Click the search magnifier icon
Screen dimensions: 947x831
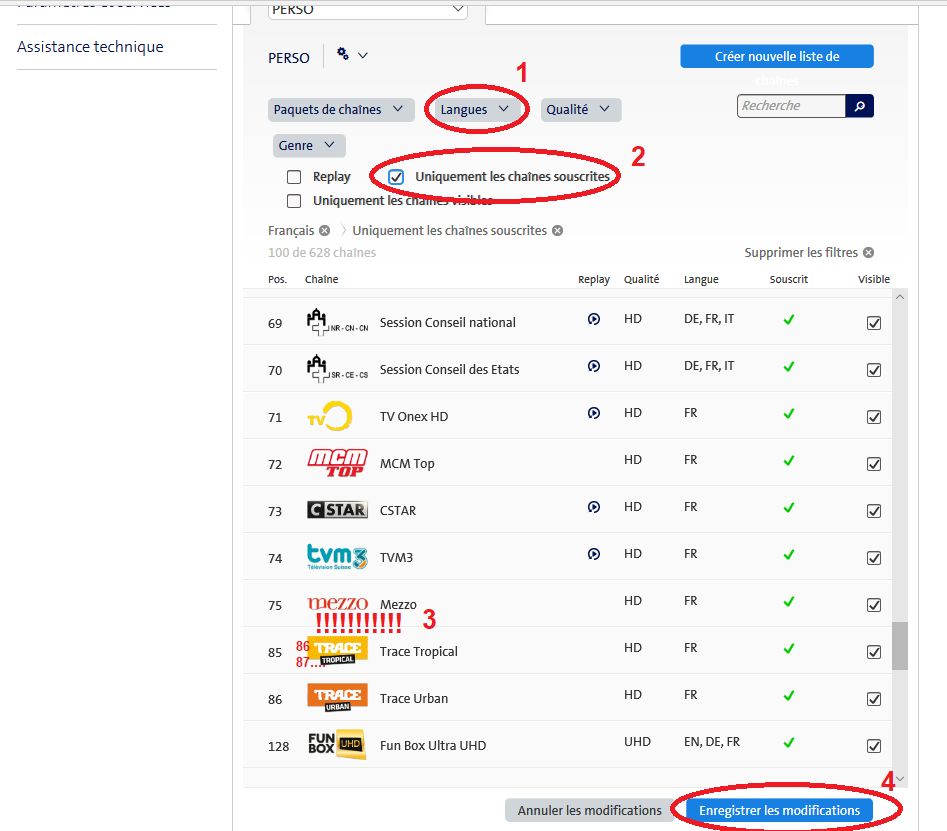(x=859, y=106)
